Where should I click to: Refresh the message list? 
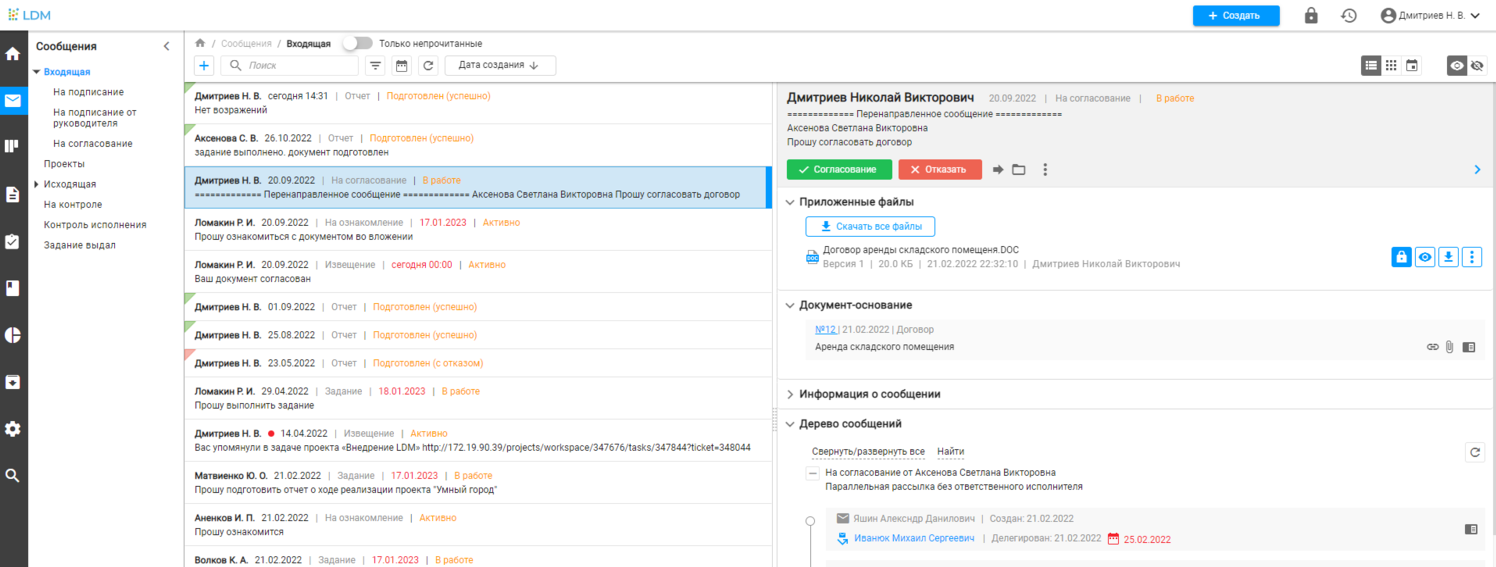coord(428,66)
